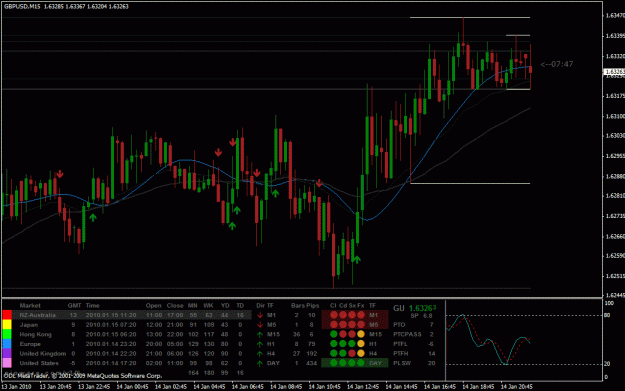Image resolution: width=625 pixels, height=391 pixels.
Task: Click the yellow Fx dot in the H4 row
Action: tap(361, 353)
